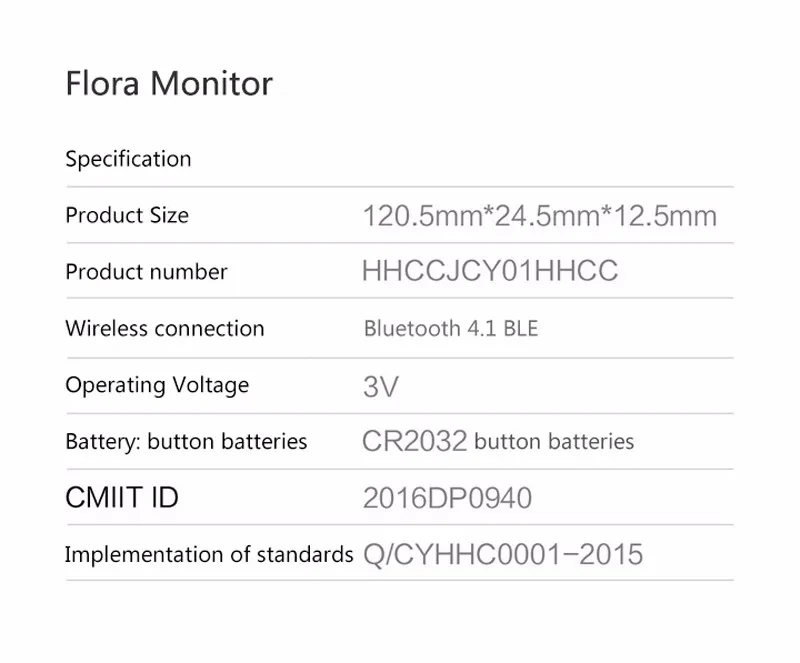Screen dimensions: 800x663
Task: Select the 3V voltage value
Action: click(381, 386)
